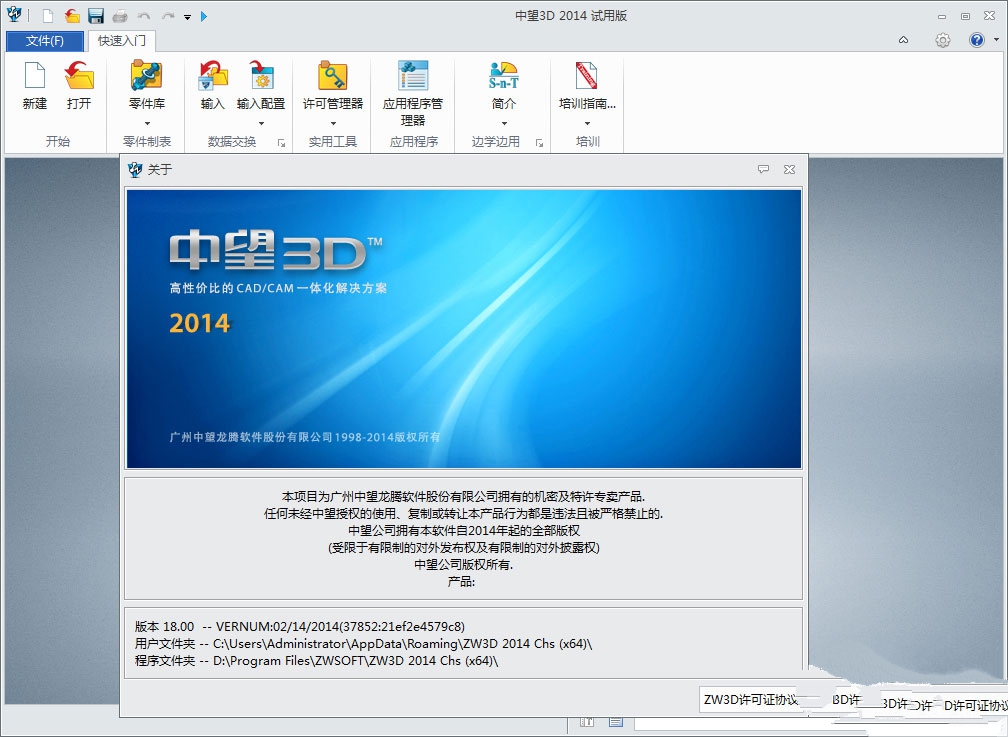Click the save disk icon in quick access toolbar
The image size is (1008, 737).
pyautogui.click(x=96, y=16)
